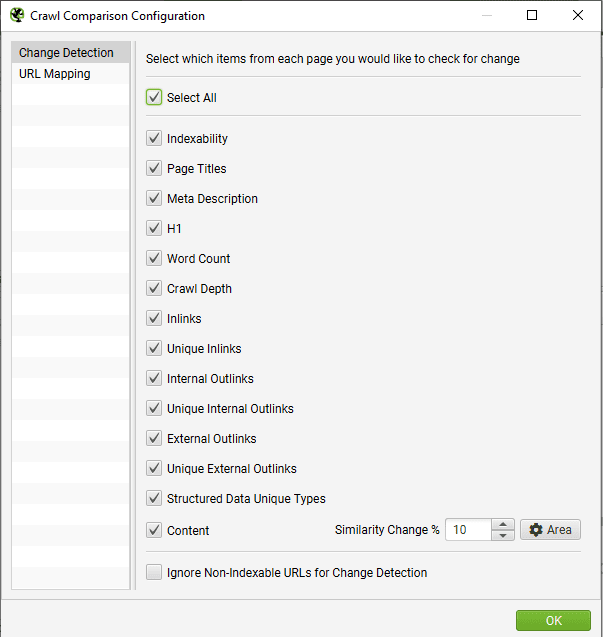
Task: Maximize the Crawl Comparison Configuration window
Action: (x=531, y=15)
